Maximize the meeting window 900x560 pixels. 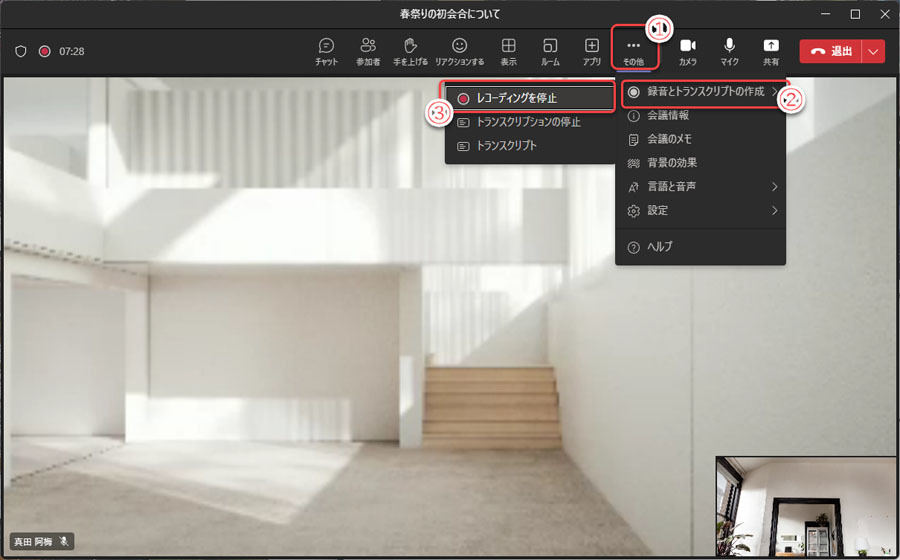pyautogui.click(x=855, y=14)
